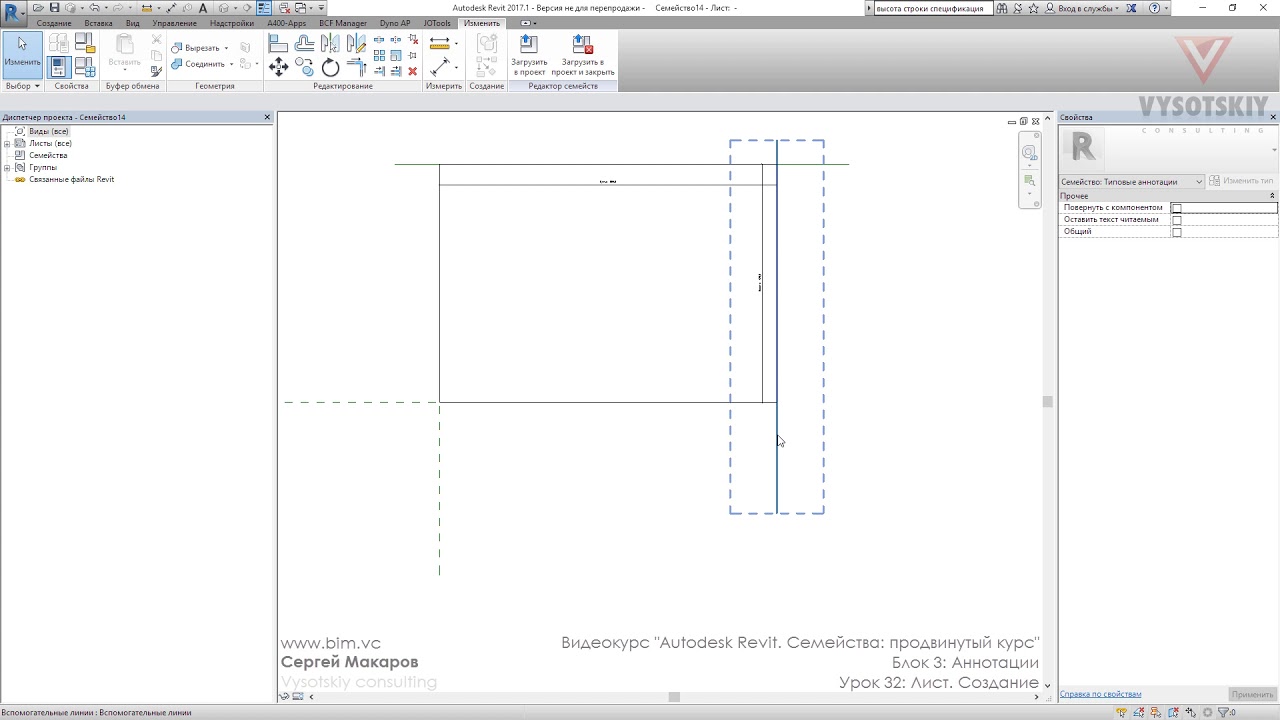Click the red Delete X icon
This screenshot has width=1280, height=720.
point(412,72)
